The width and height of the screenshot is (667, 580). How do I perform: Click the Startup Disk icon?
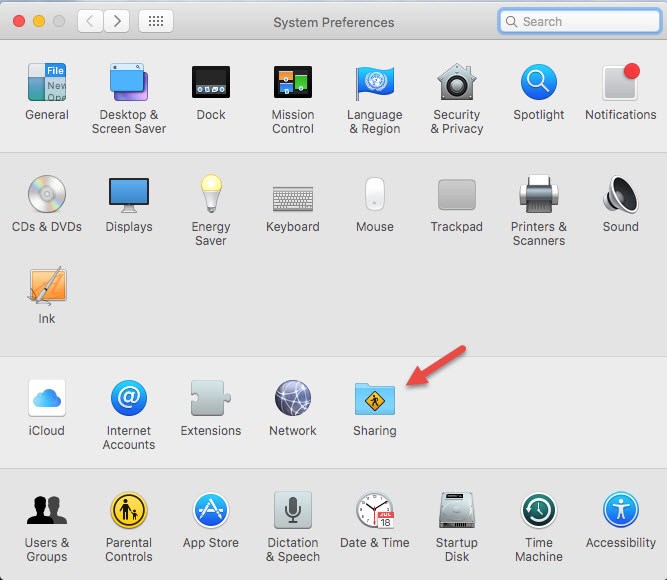(457, 512)
